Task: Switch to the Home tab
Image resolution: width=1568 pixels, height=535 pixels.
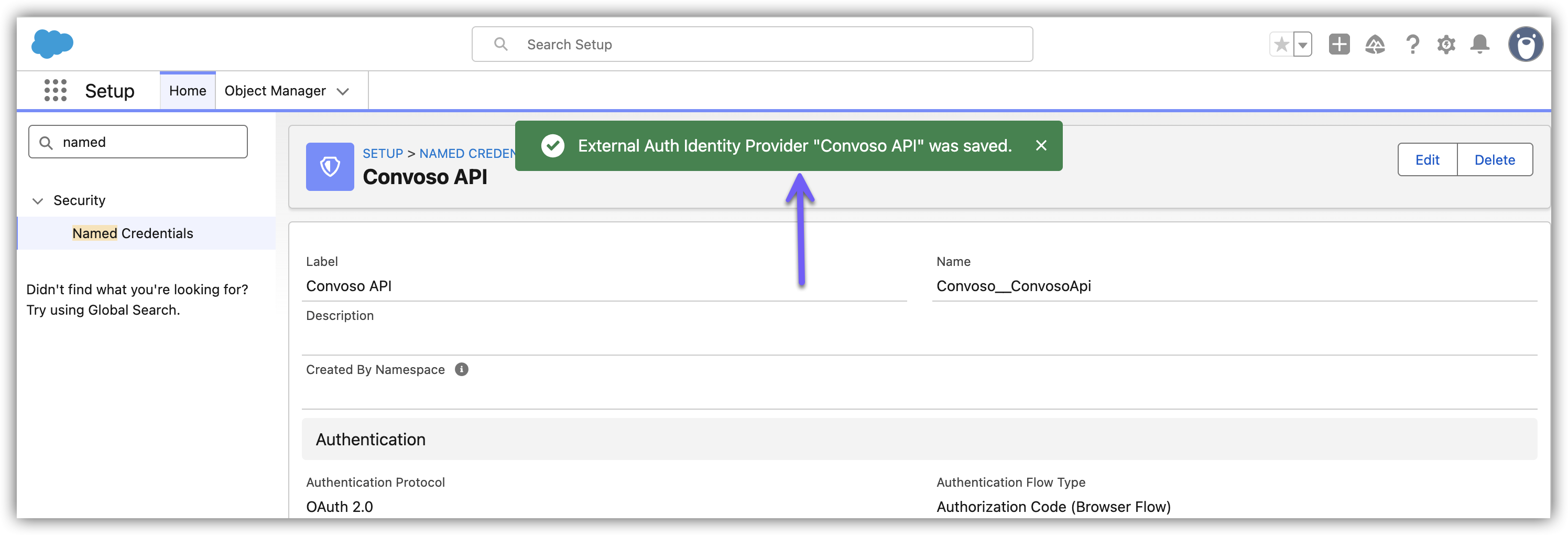Action: point(188,91)
